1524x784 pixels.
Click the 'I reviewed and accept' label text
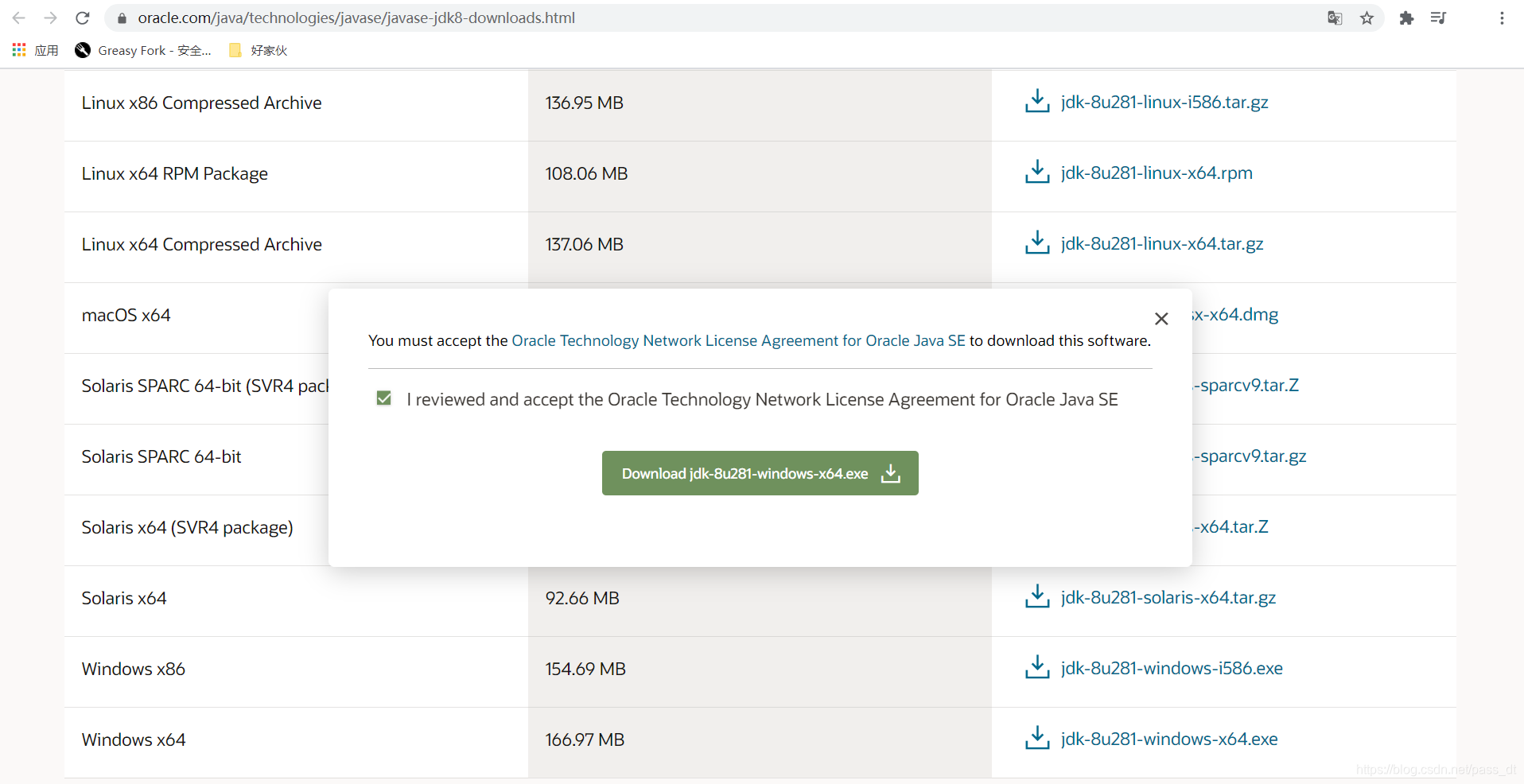tap(762, 399)
